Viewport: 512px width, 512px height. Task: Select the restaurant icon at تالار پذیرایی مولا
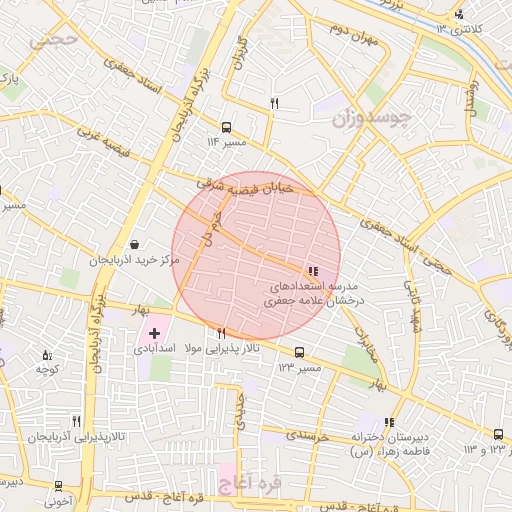[x=221, y=333]
